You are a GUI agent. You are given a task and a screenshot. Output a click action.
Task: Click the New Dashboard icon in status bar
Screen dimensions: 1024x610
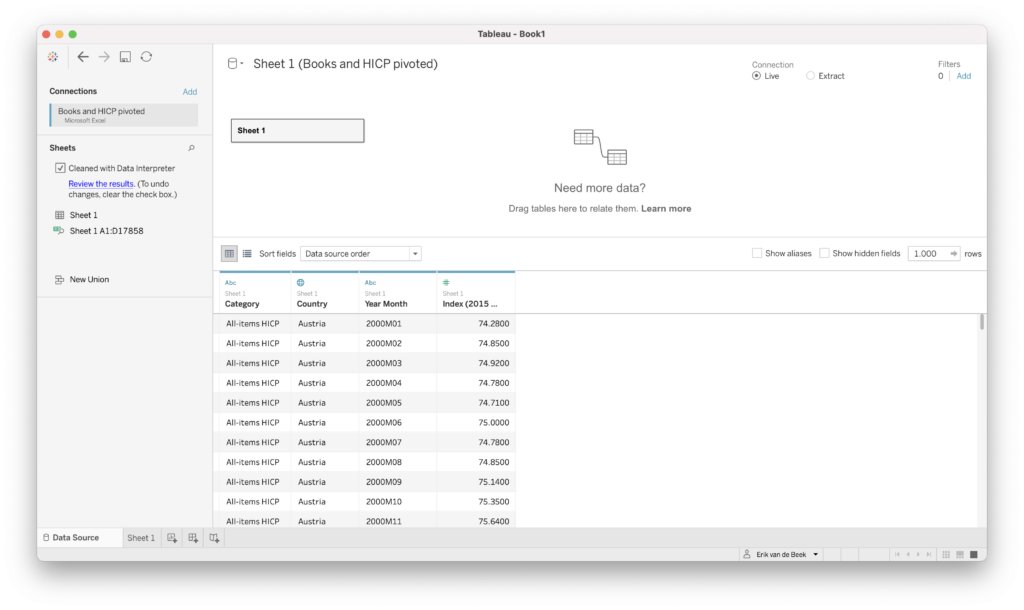[x=191, y=537]
